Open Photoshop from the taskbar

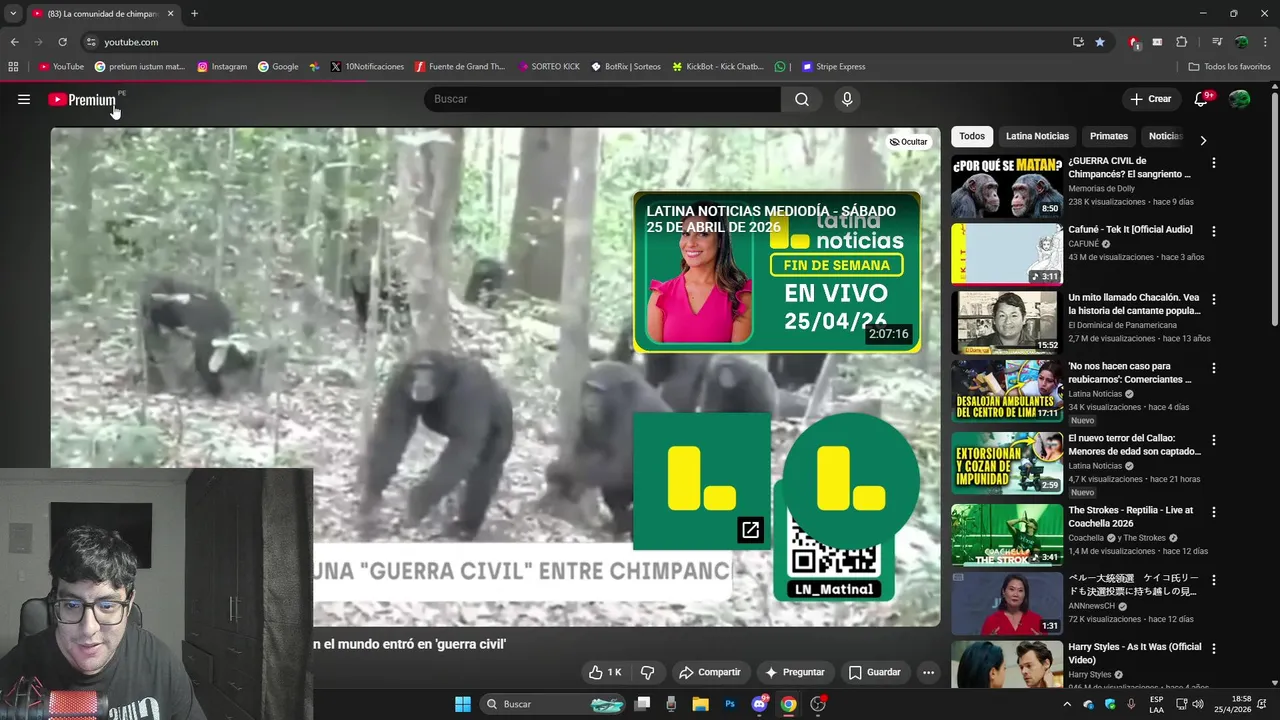[730, 704]
